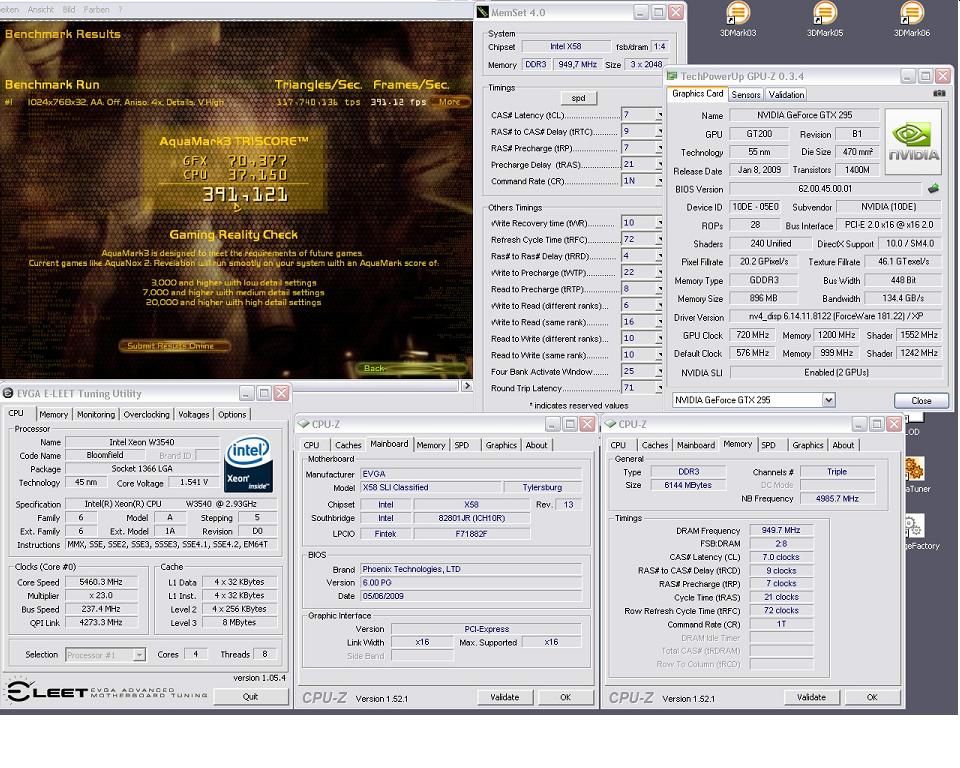Click the Intel Xeon W3540 name field
This screenshot has height=768, width=960.
[141, 442]
